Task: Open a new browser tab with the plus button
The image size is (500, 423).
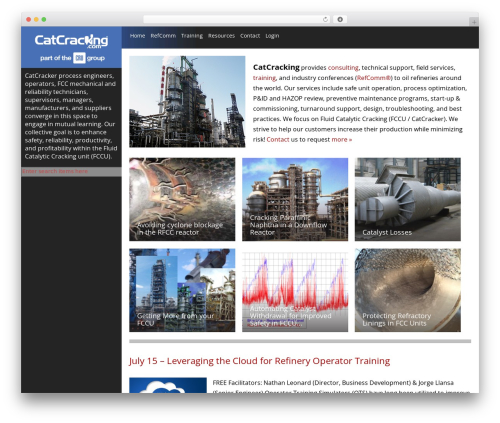Action: [x=474, y=22]
